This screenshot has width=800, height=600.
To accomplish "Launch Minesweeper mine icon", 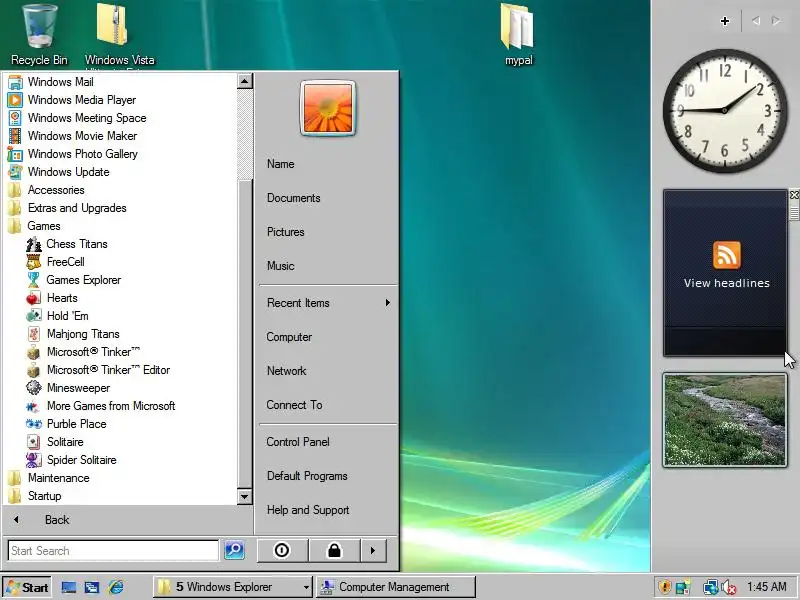I will tap(34, 388).
